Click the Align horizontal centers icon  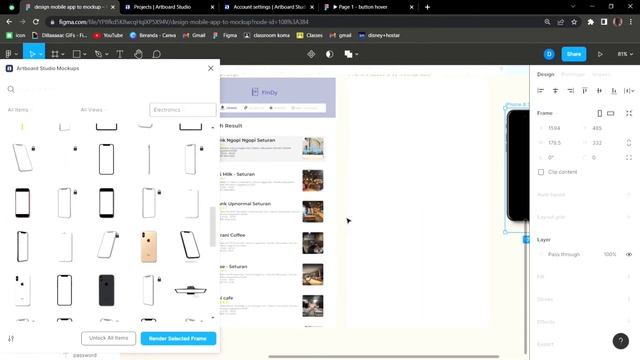coord(555,91)
